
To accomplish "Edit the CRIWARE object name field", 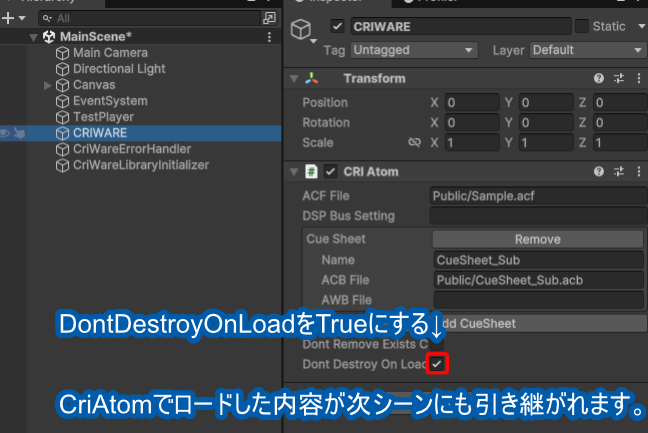I will tap(461, 26).
